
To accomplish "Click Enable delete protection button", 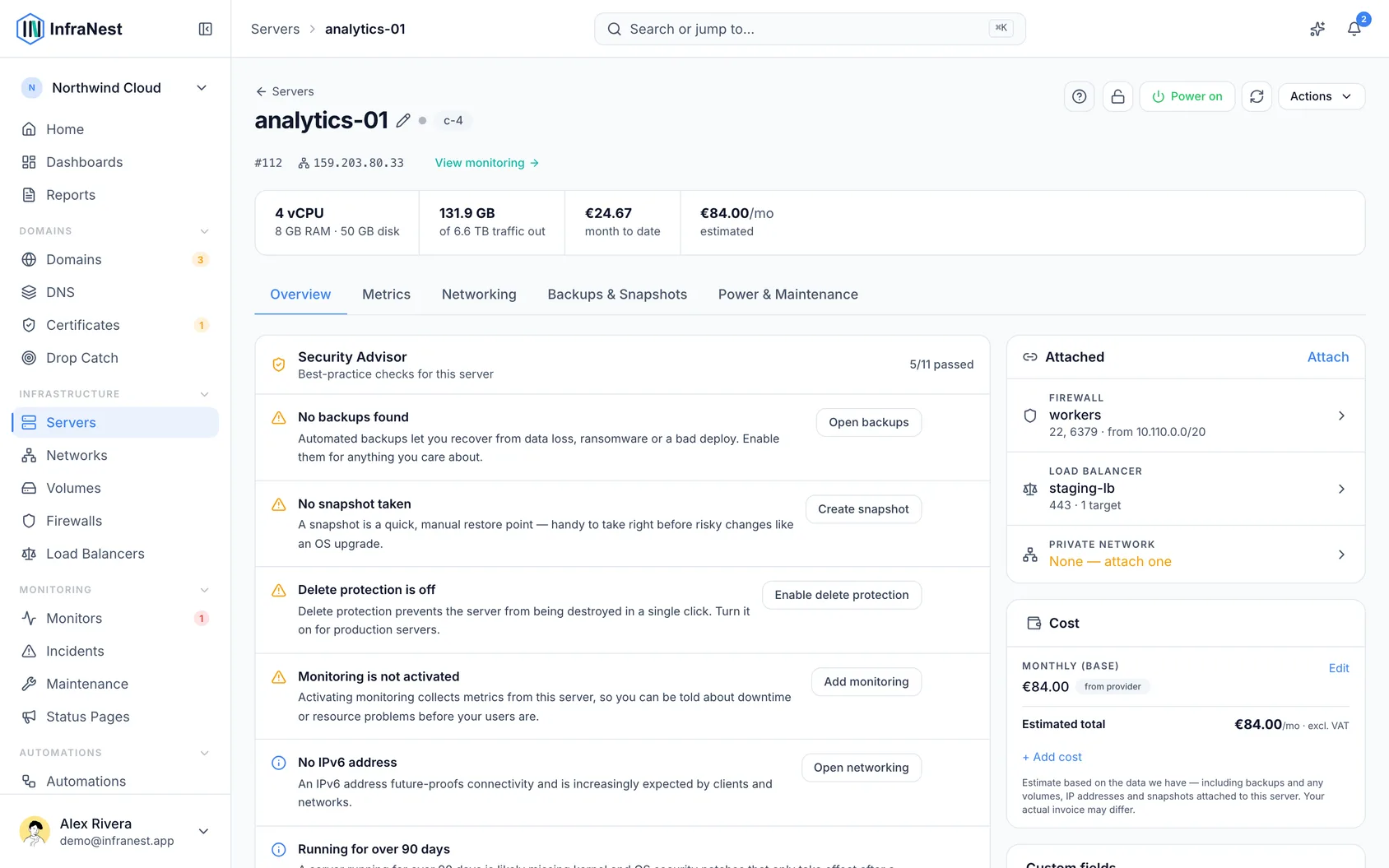I will 842,595.
